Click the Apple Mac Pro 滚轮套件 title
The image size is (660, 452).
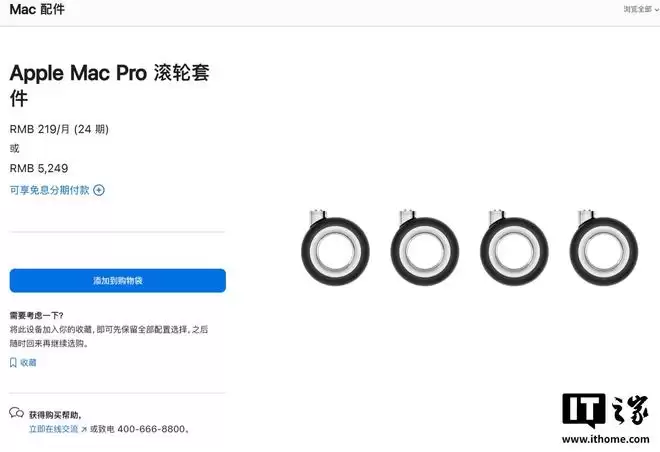pyautogui.click(x=109, y=85)
